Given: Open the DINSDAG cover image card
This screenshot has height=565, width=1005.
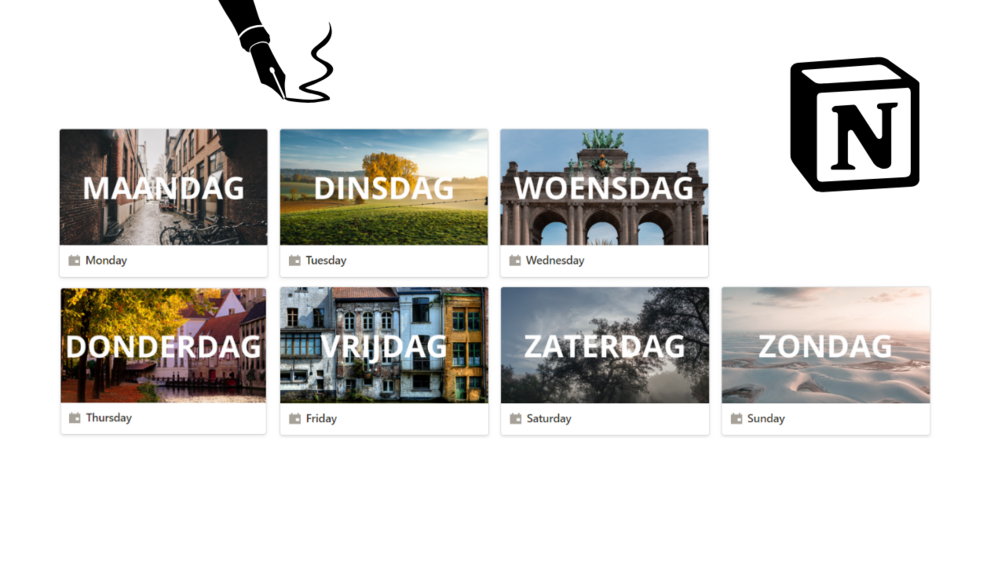Looking at the screenshot, I should [384, 187].
